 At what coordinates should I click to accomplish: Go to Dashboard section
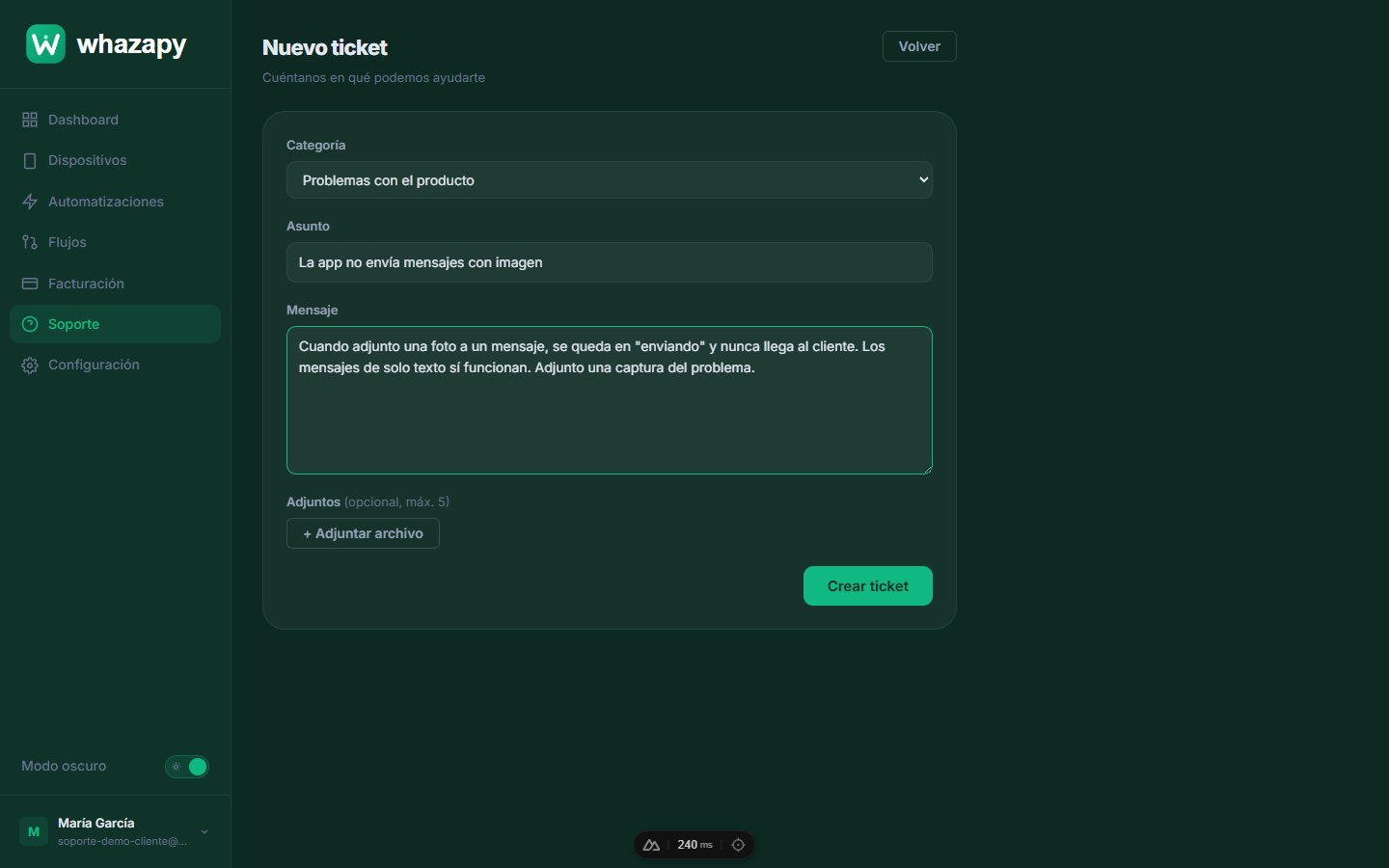click(x=115, y=120)
